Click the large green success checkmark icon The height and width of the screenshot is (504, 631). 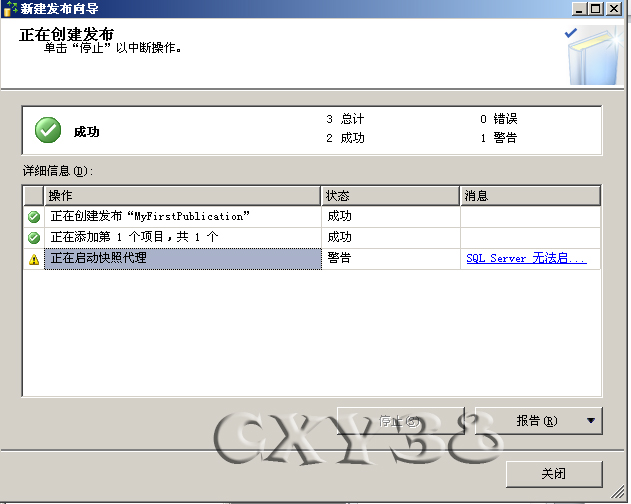(x=48, y=130)
